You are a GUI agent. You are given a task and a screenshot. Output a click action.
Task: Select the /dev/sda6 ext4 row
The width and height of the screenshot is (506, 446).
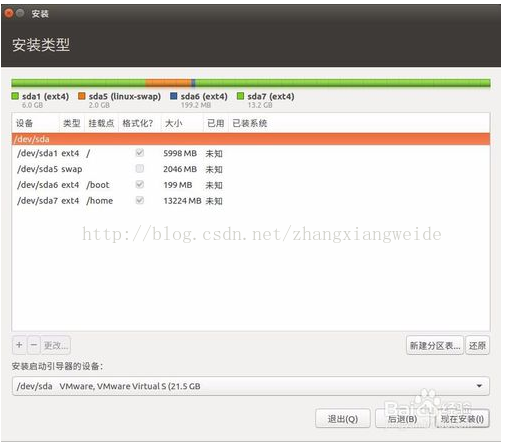pos(251,185)
